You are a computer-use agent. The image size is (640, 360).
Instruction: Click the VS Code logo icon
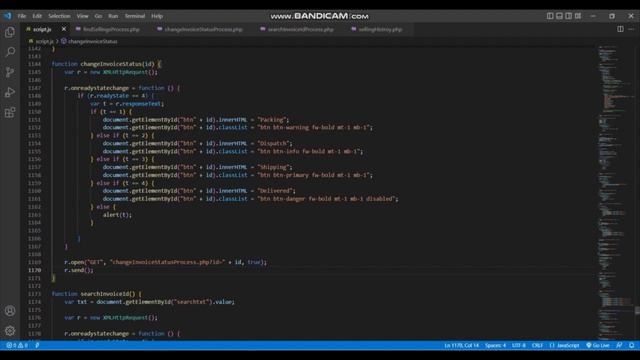click(x=8, y=16)
